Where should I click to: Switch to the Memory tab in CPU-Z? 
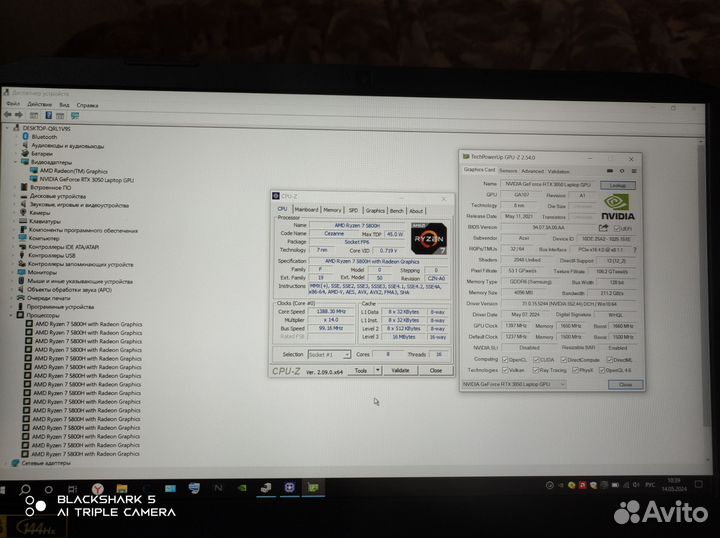[x=332, y=210]
